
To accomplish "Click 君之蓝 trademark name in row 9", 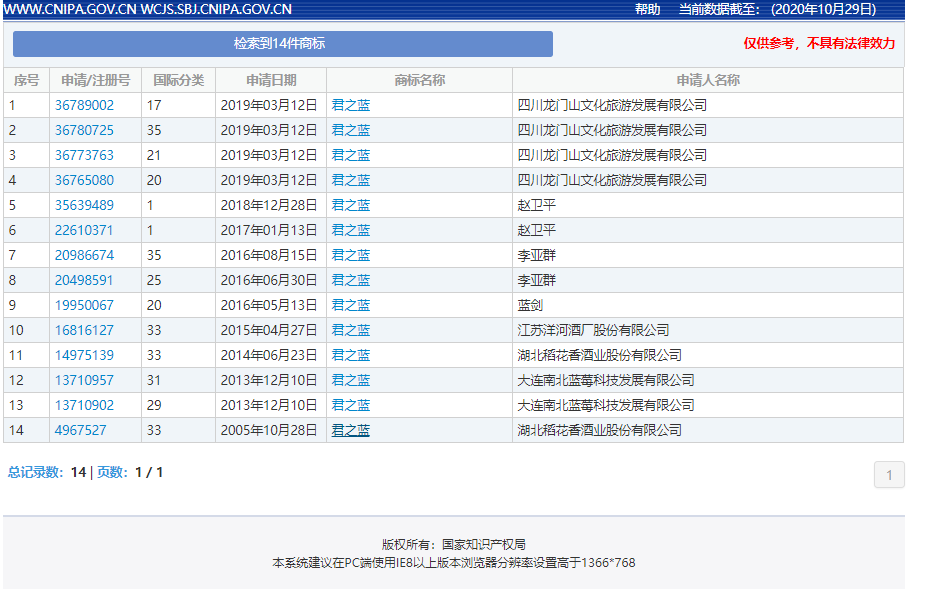I will (350, 305).
